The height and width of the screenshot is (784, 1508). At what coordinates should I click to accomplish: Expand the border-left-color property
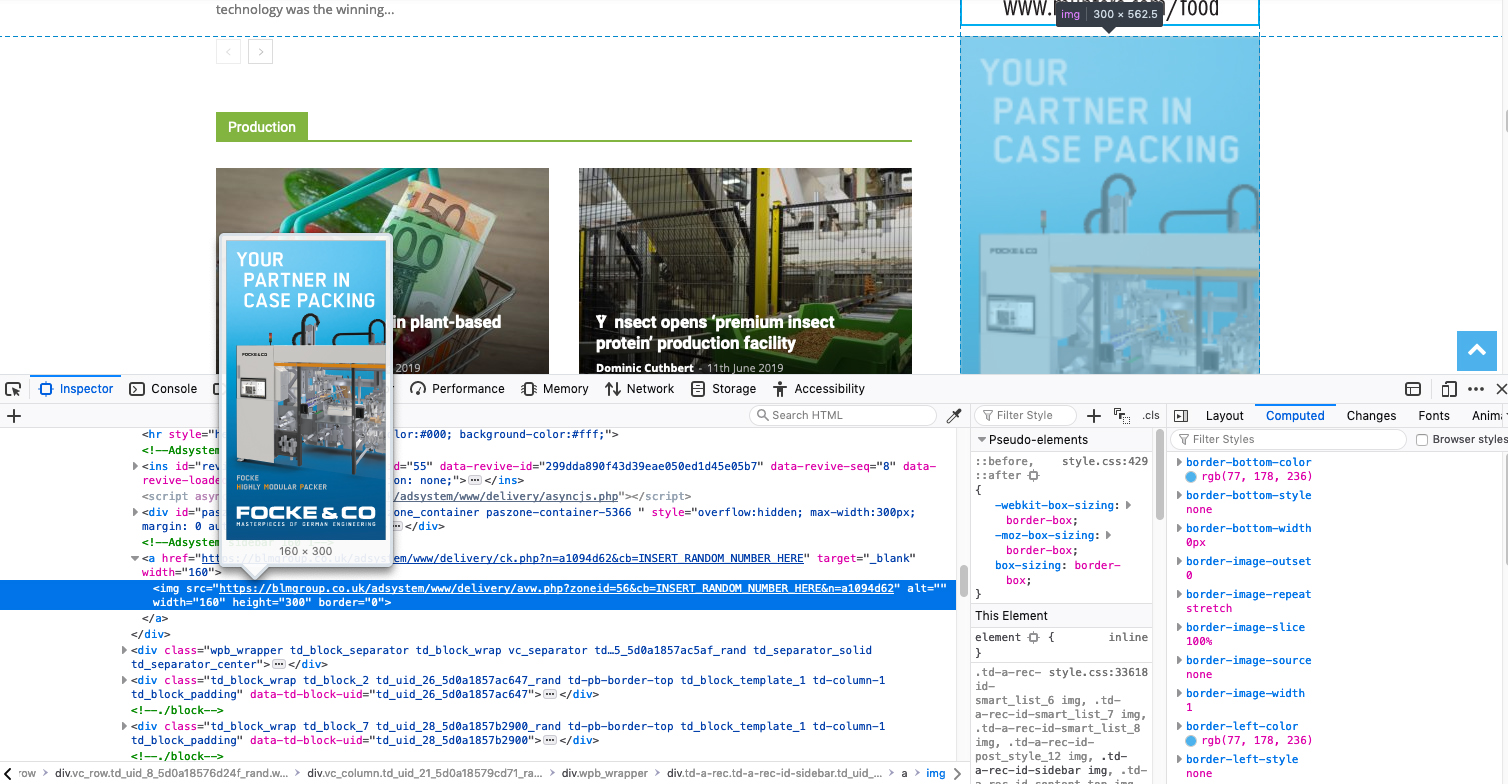coord(1179,726)
